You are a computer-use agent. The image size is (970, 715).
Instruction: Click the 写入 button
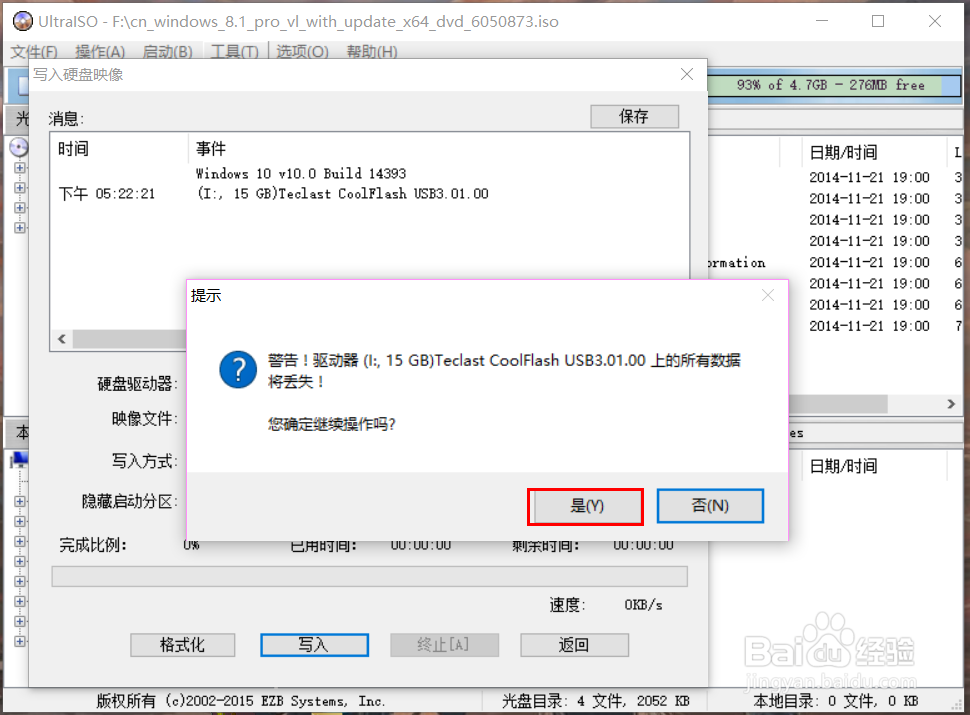[x=314, y=645]
